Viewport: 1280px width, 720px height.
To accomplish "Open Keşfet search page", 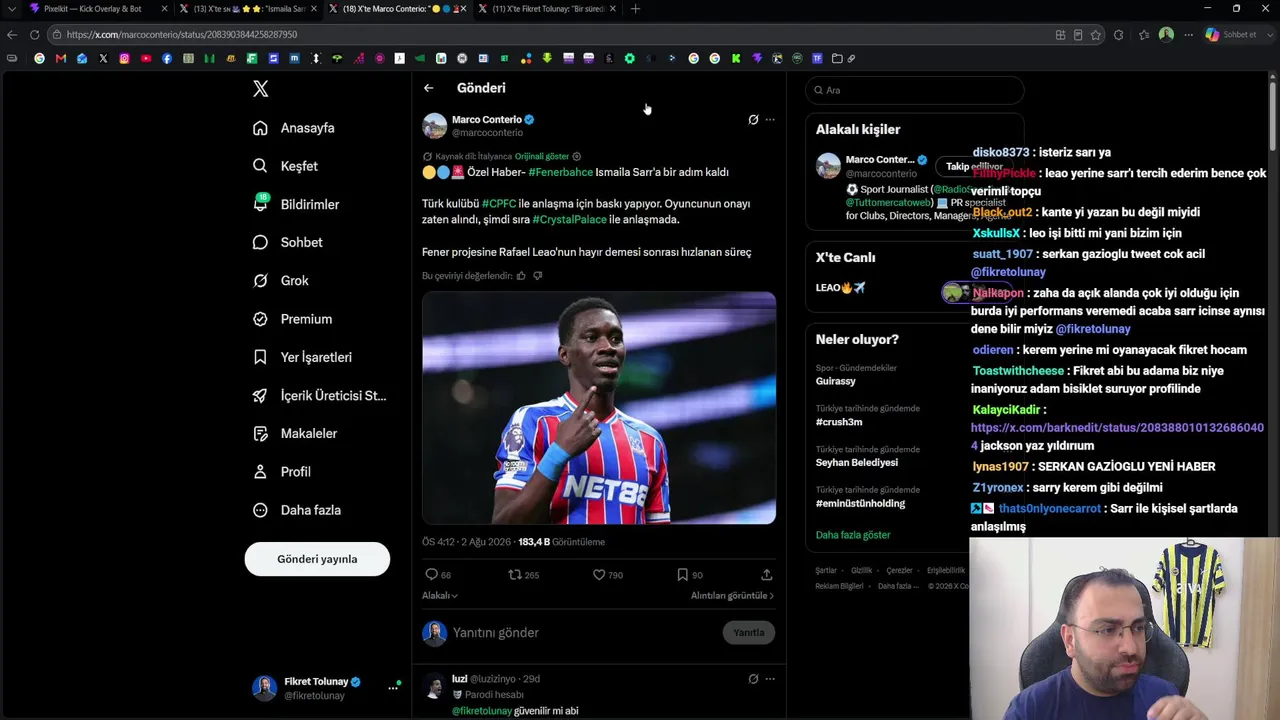I will (286, 166).
